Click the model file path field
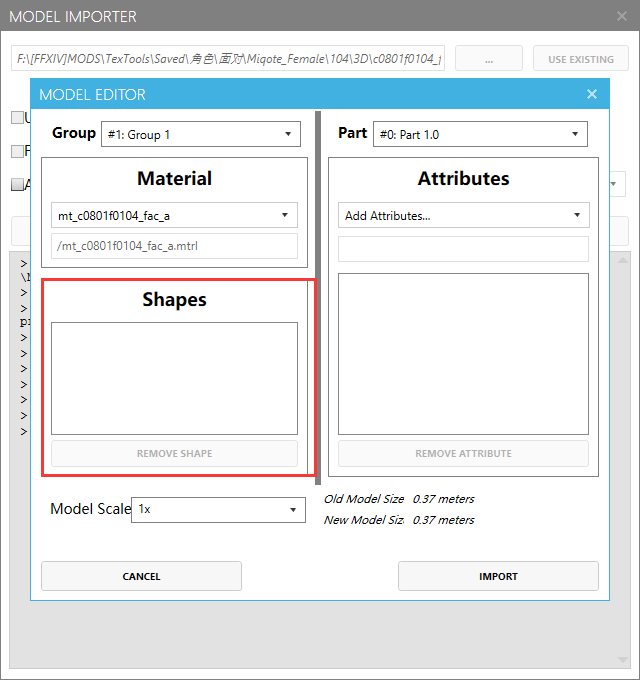The image size is (640, 680). point(228,59)
